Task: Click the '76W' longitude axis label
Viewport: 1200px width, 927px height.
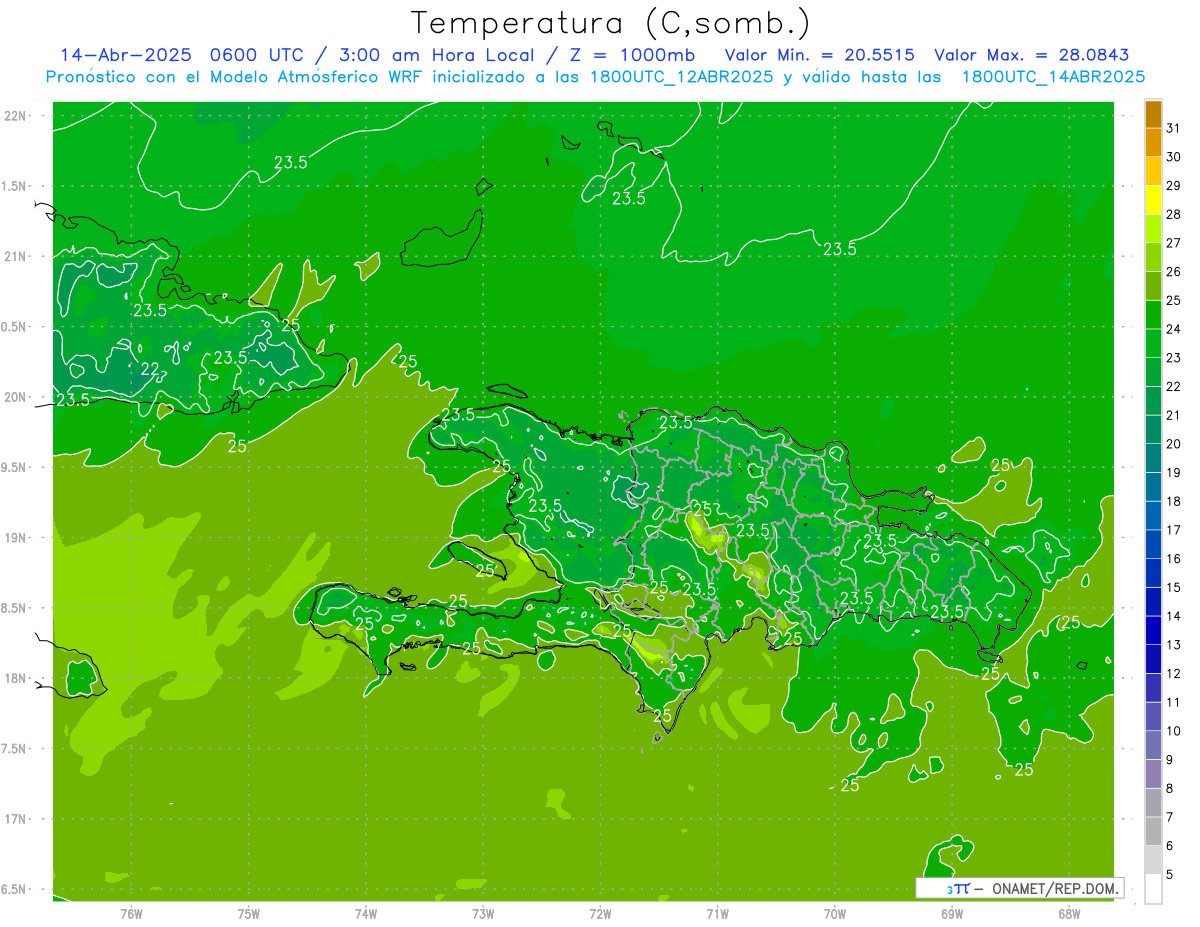Action: (132, 914)
